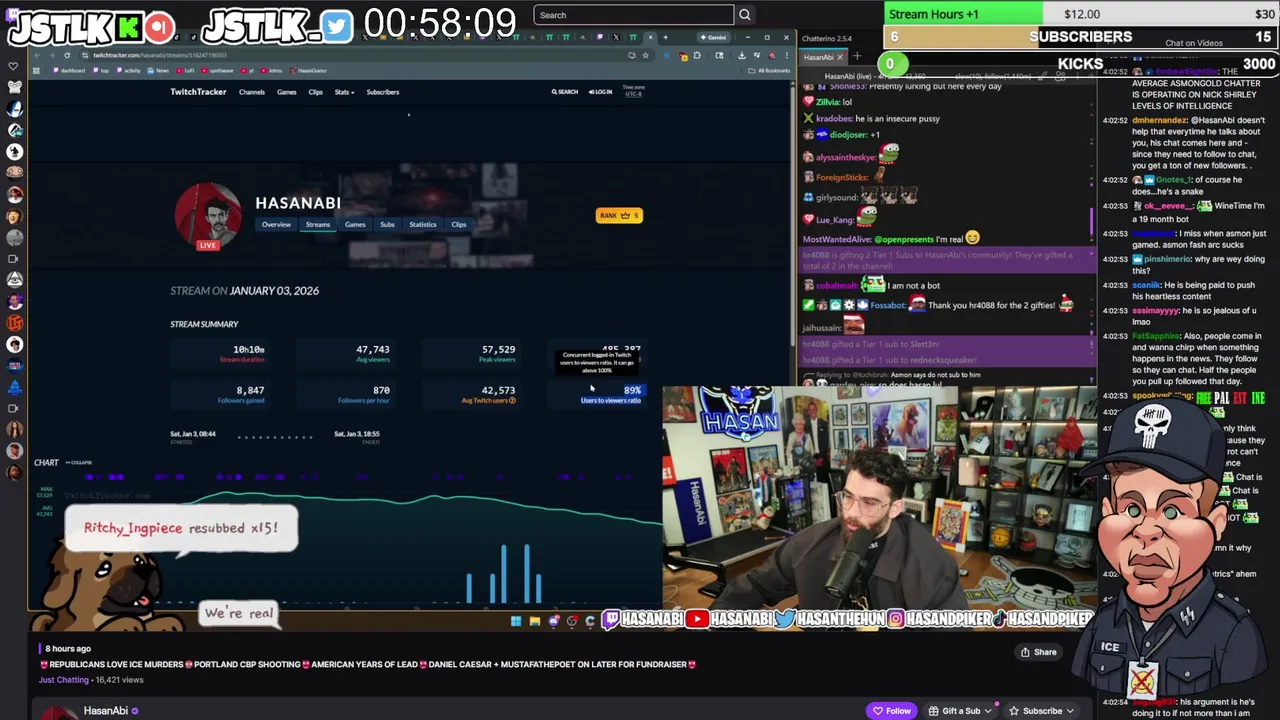Expand the Stats dropdown menu

click(x=344, y=92)
